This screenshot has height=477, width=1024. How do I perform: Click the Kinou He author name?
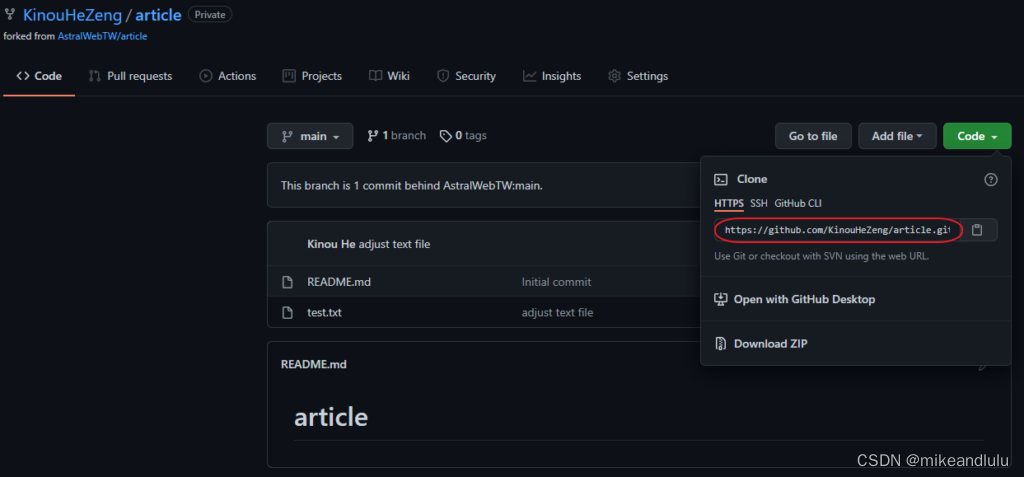click(x=331, y=244)
